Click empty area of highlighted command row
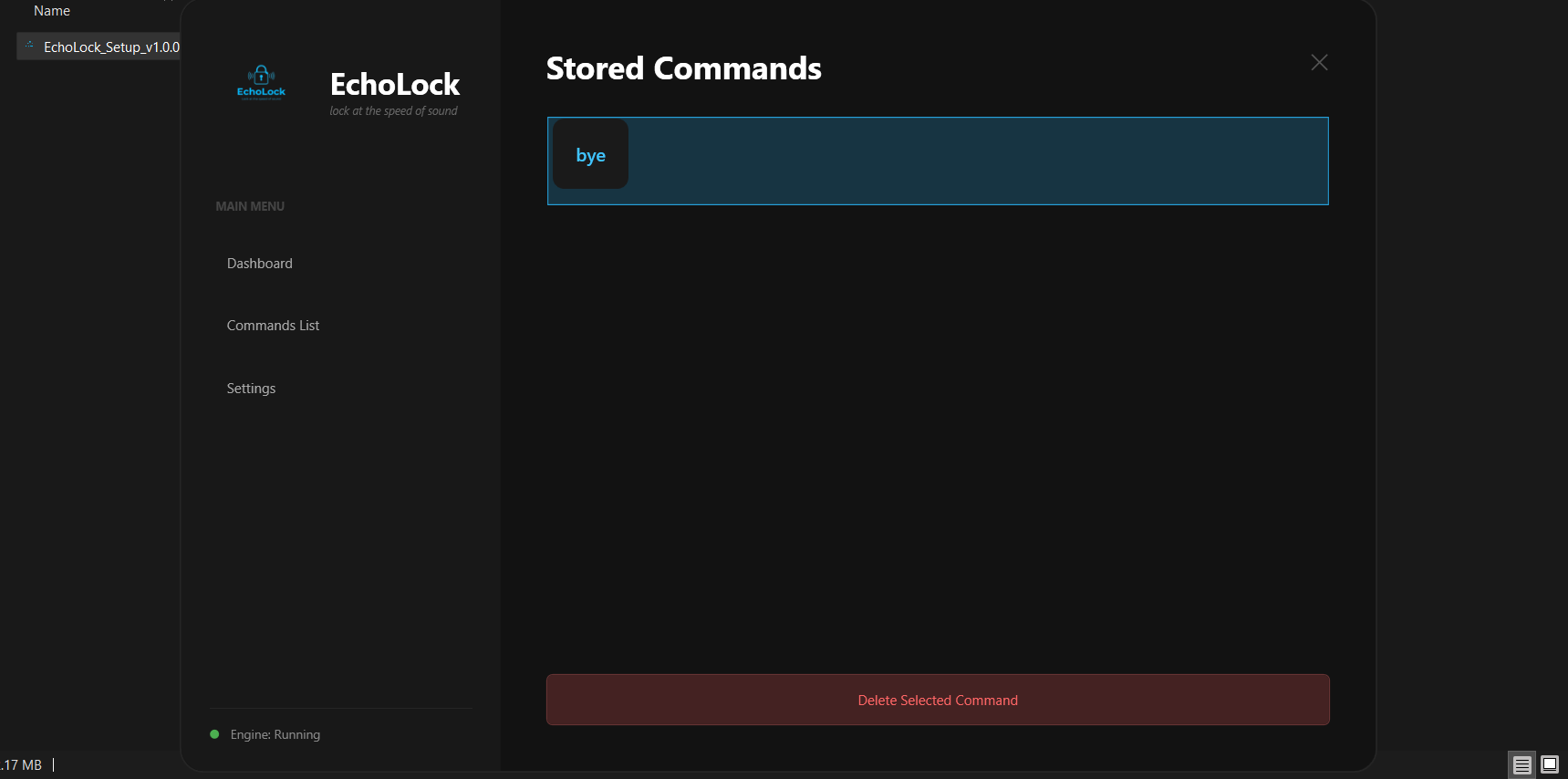This screenshot has height=779, width=1568. [x=976, y=161]
